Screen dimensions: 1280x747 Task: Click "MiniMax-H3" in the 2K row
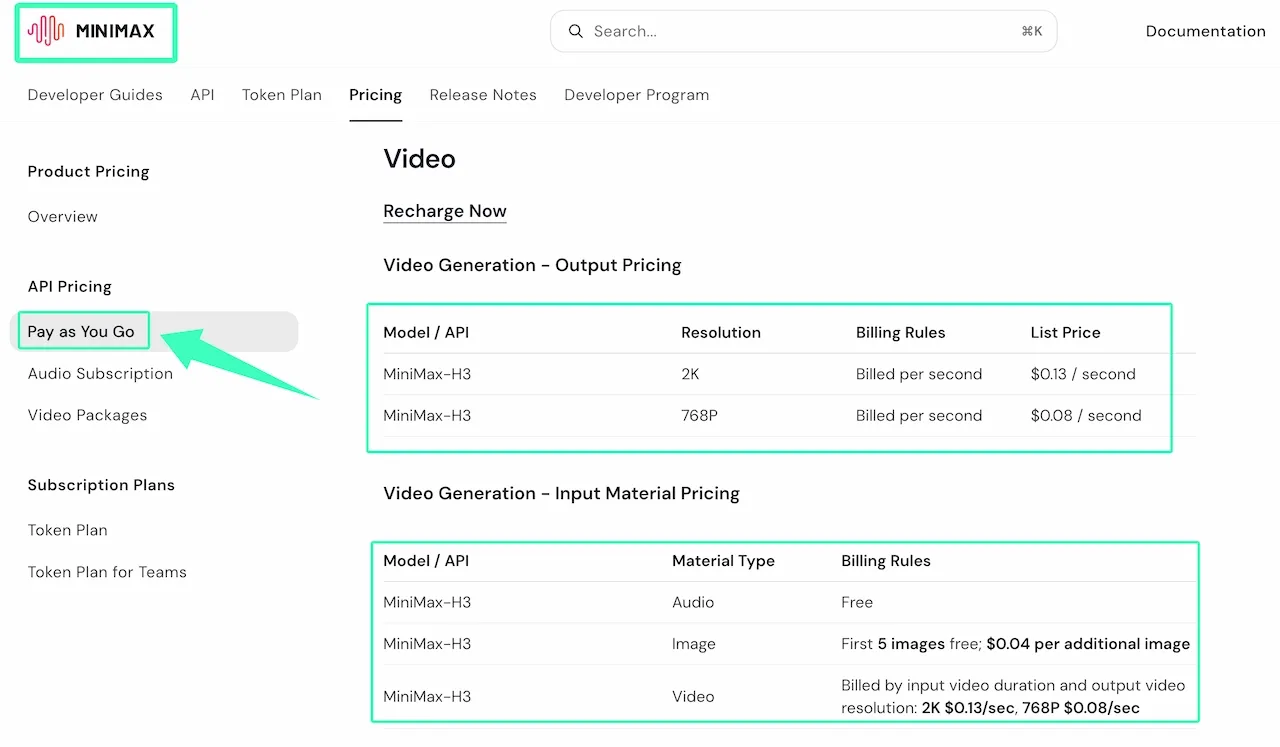427,374
